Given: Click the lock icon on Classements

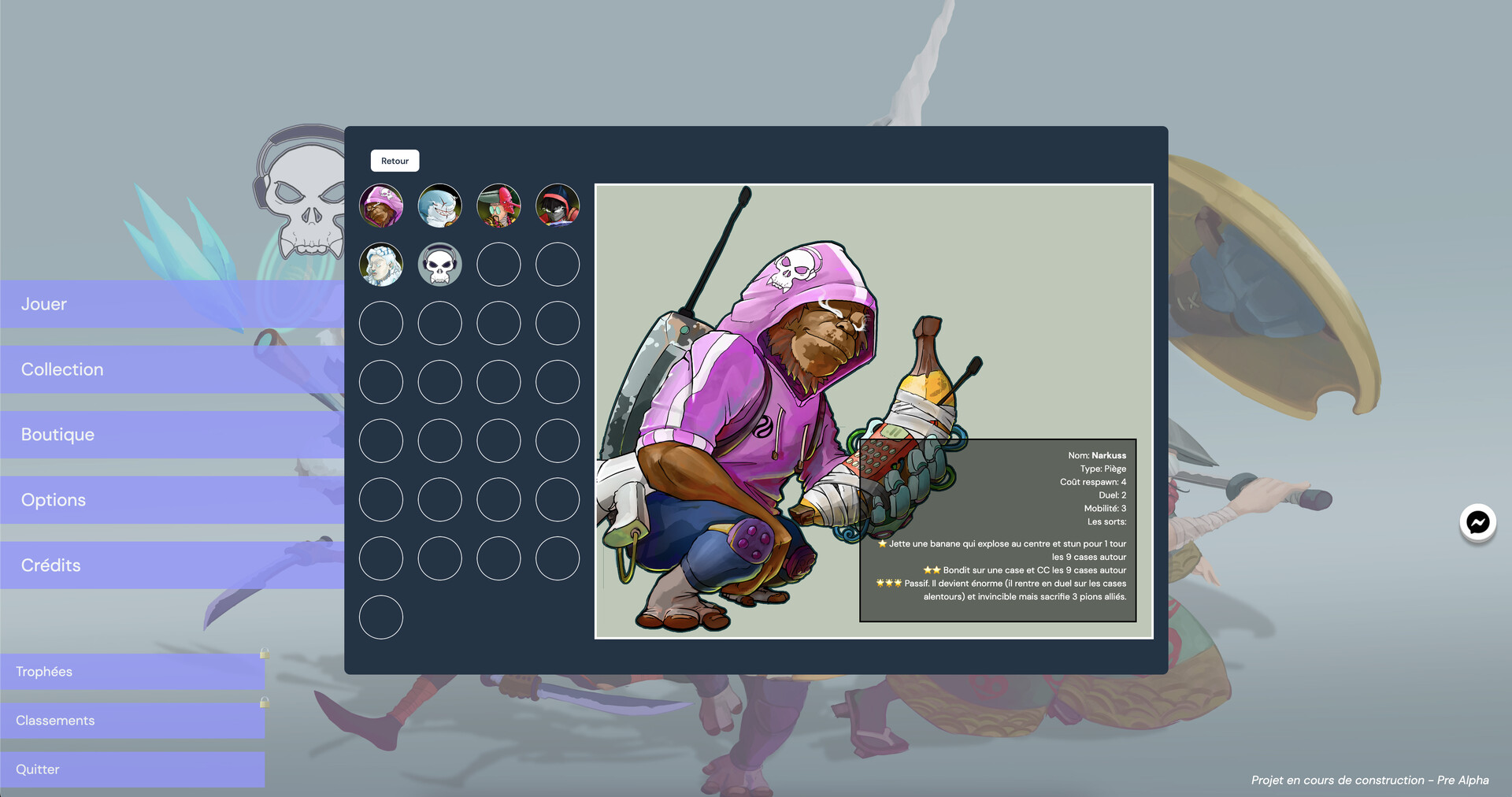Looking at the screenshot, I should coord(265,702).
